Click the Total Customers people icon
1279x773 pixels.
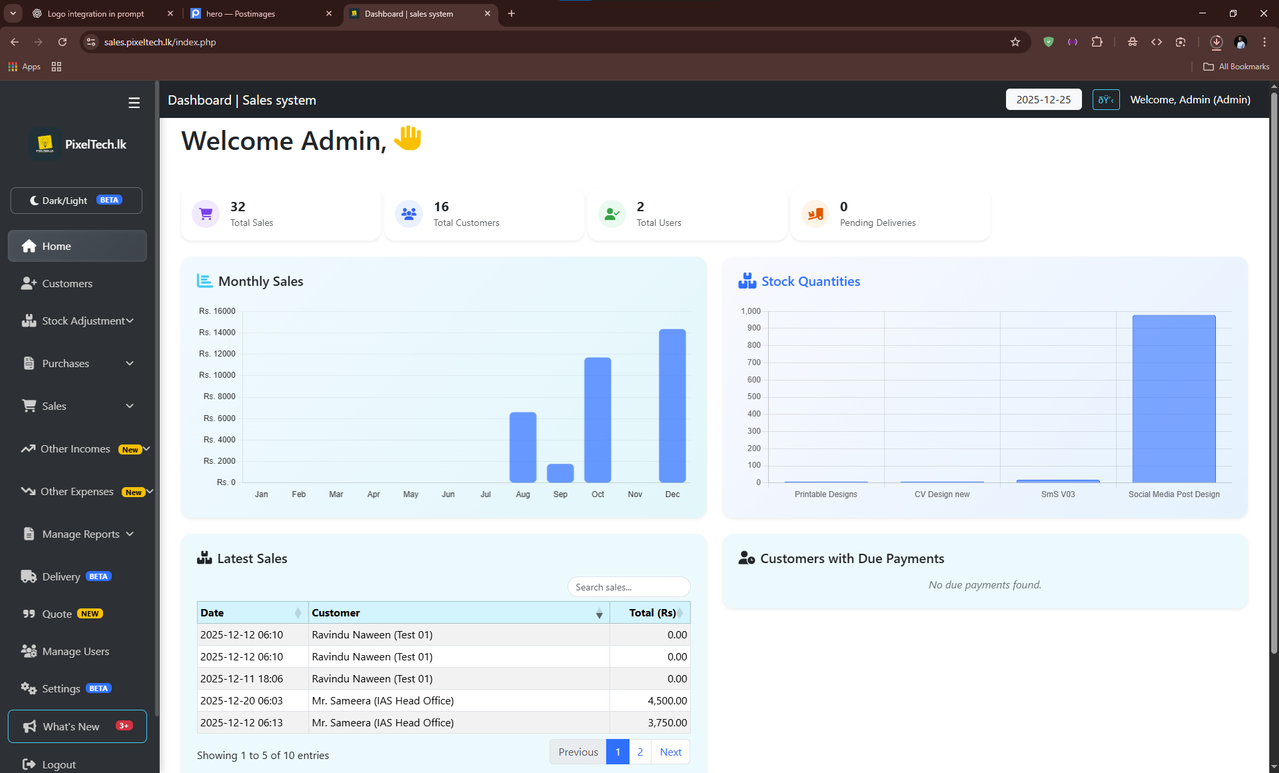[x=409, y=213]
